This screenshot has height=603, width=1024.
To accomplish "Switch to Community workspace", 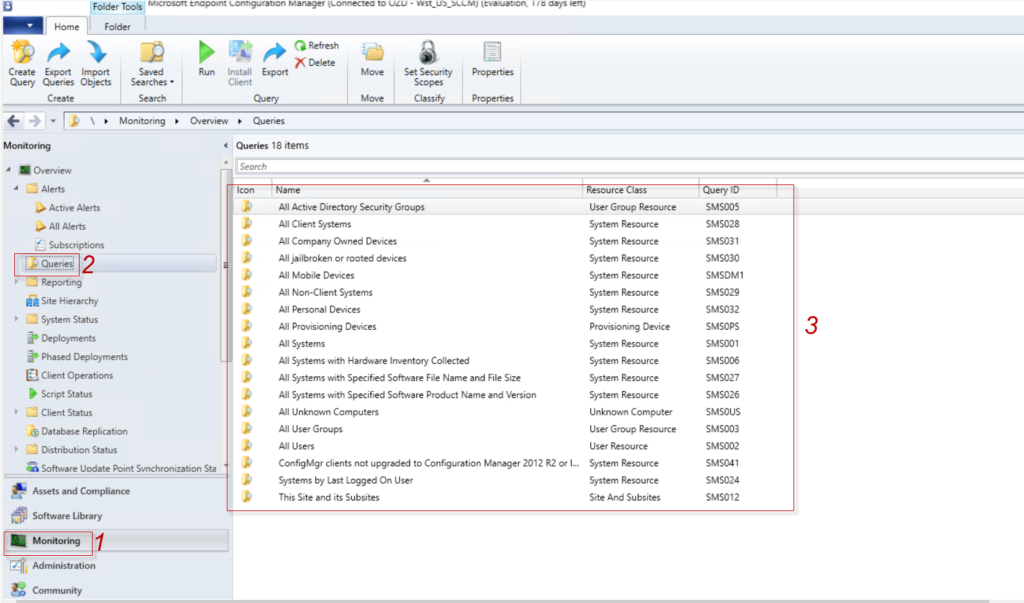I will [57, 591].
